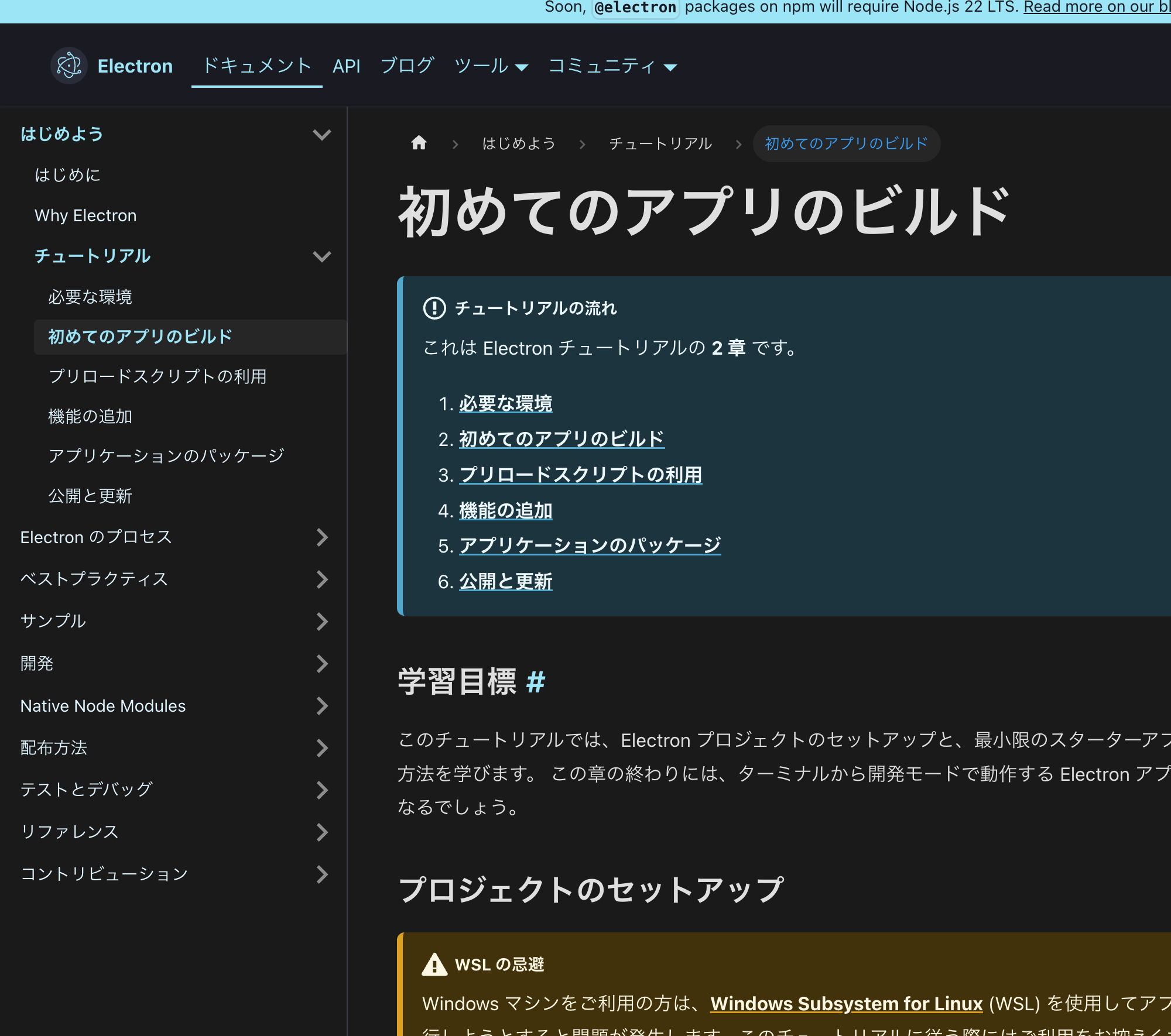Click the home icon in the breadcrumb
1171x1036 pixels.
tap(419, 143)
